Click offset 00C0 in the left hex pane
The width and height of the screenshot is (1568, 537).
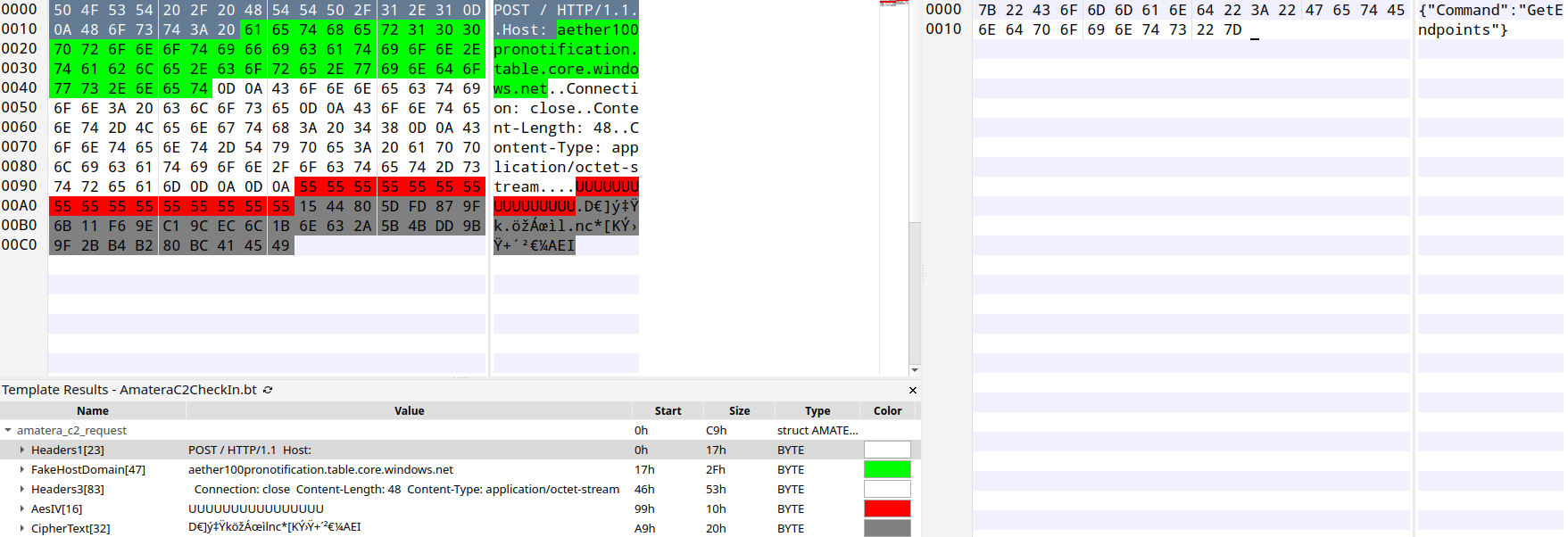pos(19,245)
